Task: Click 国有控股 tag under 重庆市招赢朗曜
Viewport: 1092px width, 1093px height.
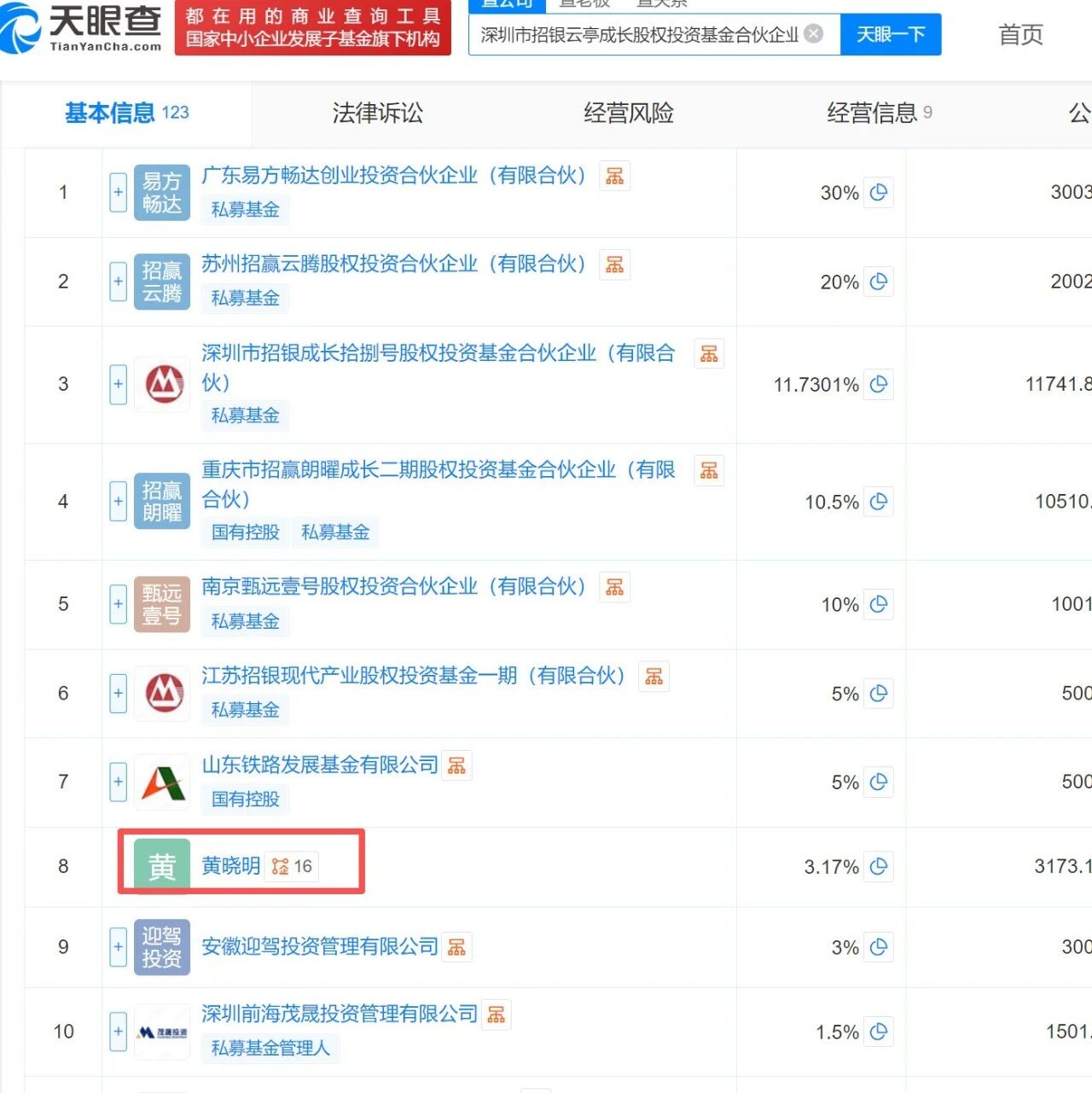Action: pyautogui.click(x=246, y=533)
